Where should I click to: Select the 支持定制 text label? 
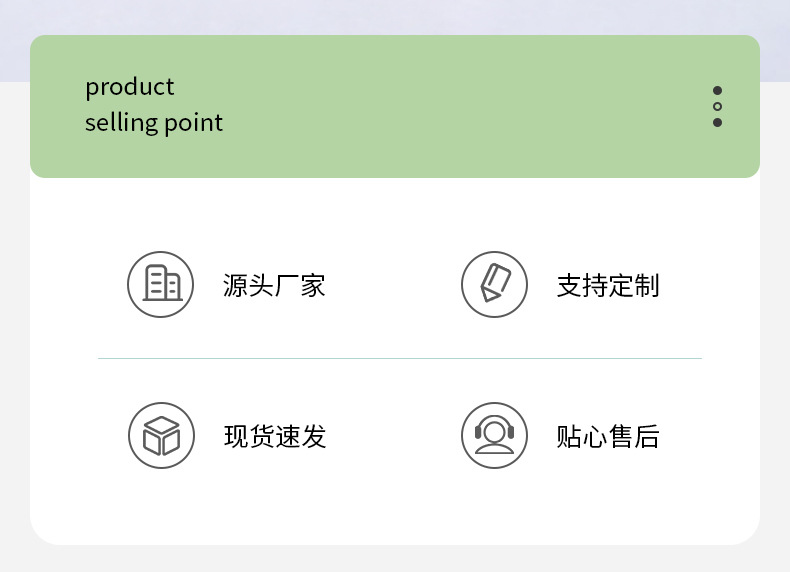pyautogui.click(x=608, y=286)
